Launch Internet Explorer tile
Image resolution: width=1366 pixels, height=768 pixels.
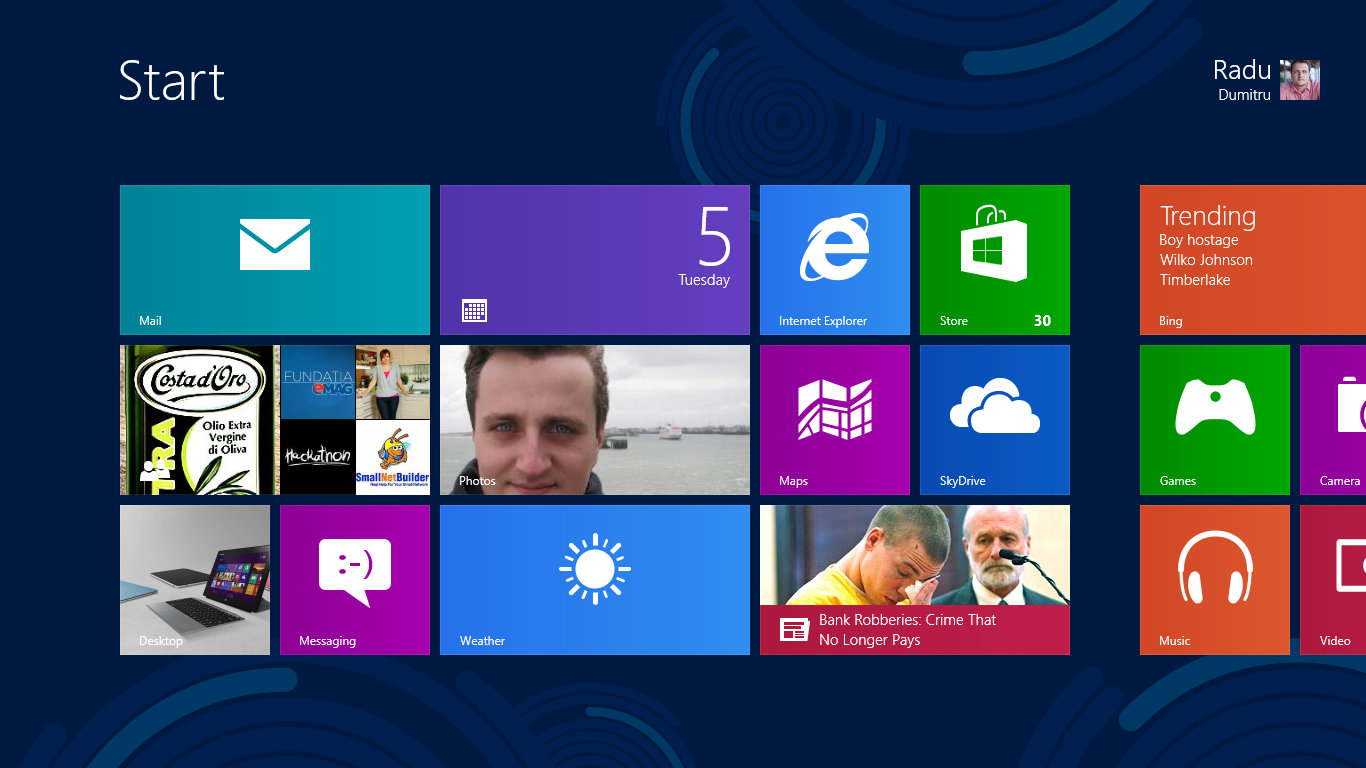835,260
